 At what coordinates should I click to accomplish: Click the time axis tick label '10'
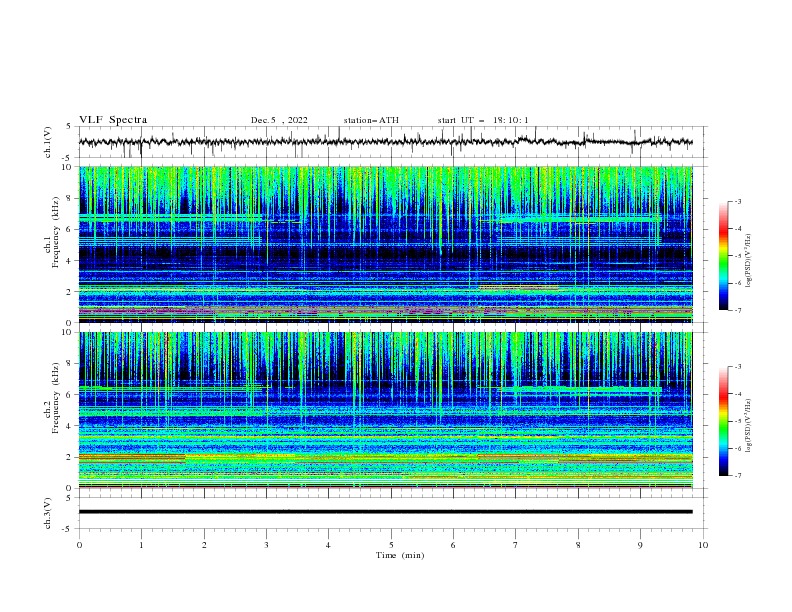point(703,545)
